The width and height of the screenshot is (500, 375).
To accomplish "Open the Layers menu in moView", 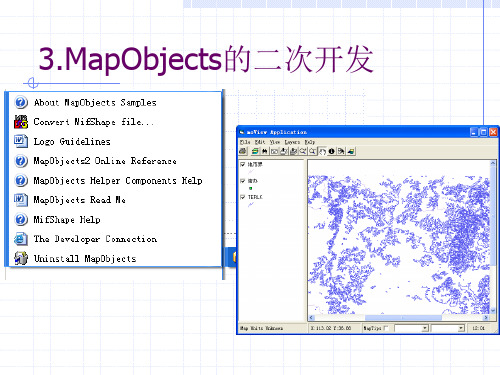I will point(292,142).
